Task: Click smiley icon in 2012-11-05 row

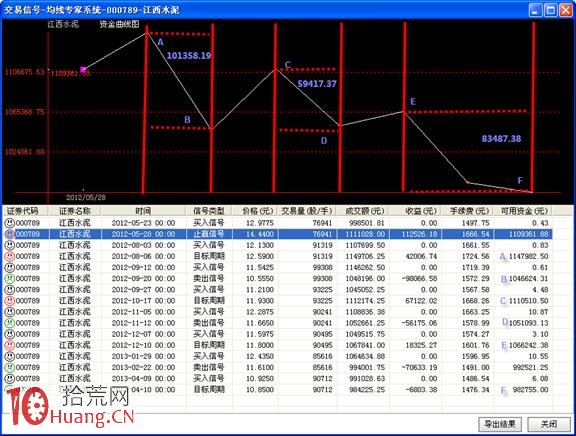Action: coord(10,312)
